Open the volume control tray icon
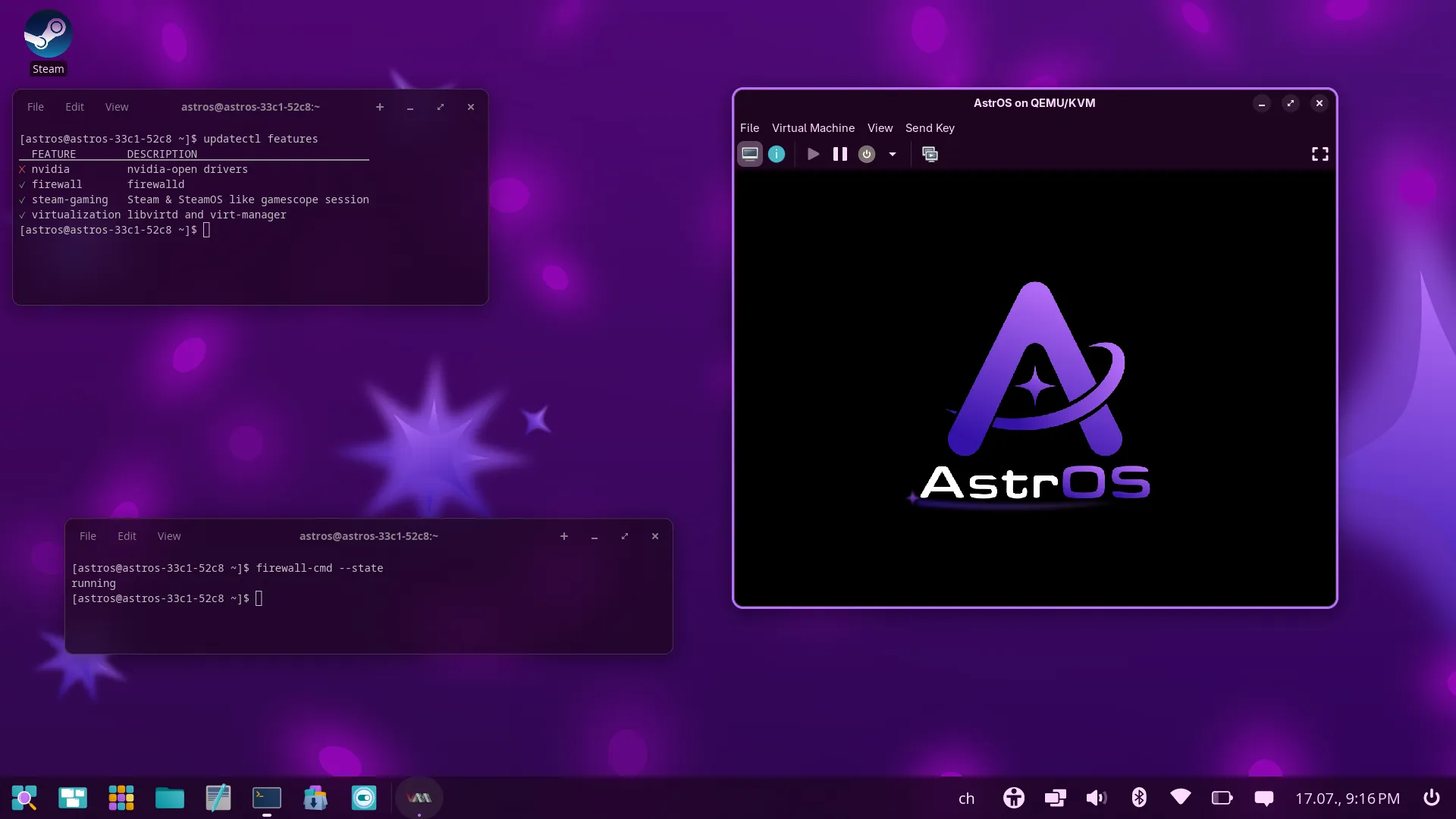Viewport: 1456px width, 819px height. [x=1097, y=798]
